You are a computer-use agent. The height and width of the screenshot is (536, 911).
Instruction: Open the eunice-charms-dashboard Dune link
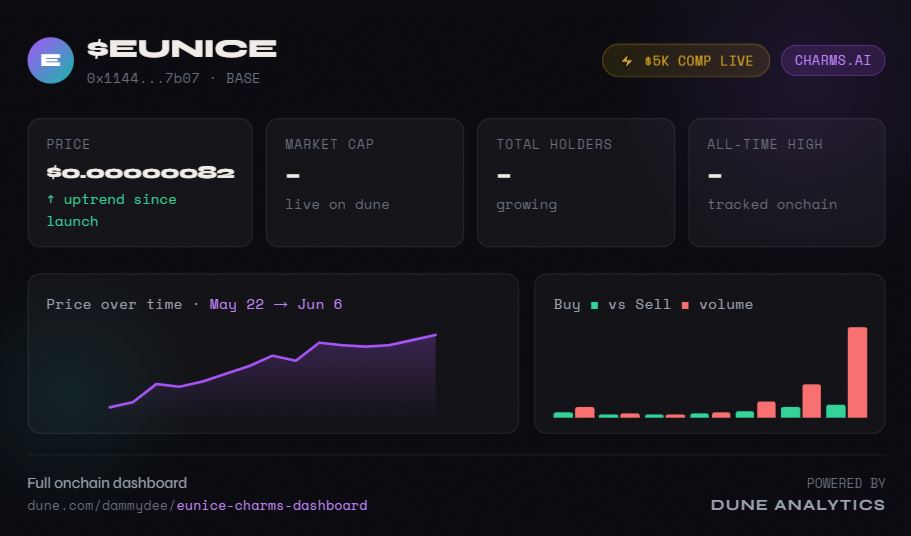pos(272,506)
